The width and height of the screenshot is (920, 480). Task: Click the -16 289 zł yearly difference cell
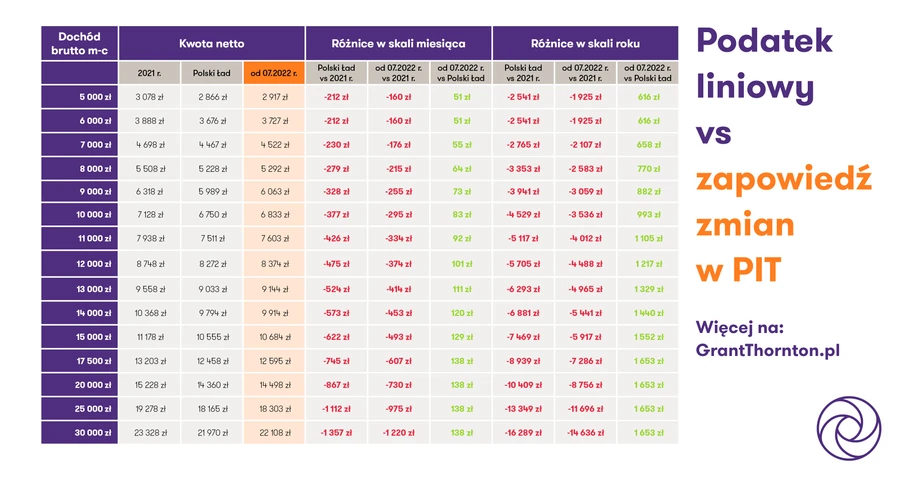click(523, 432)
